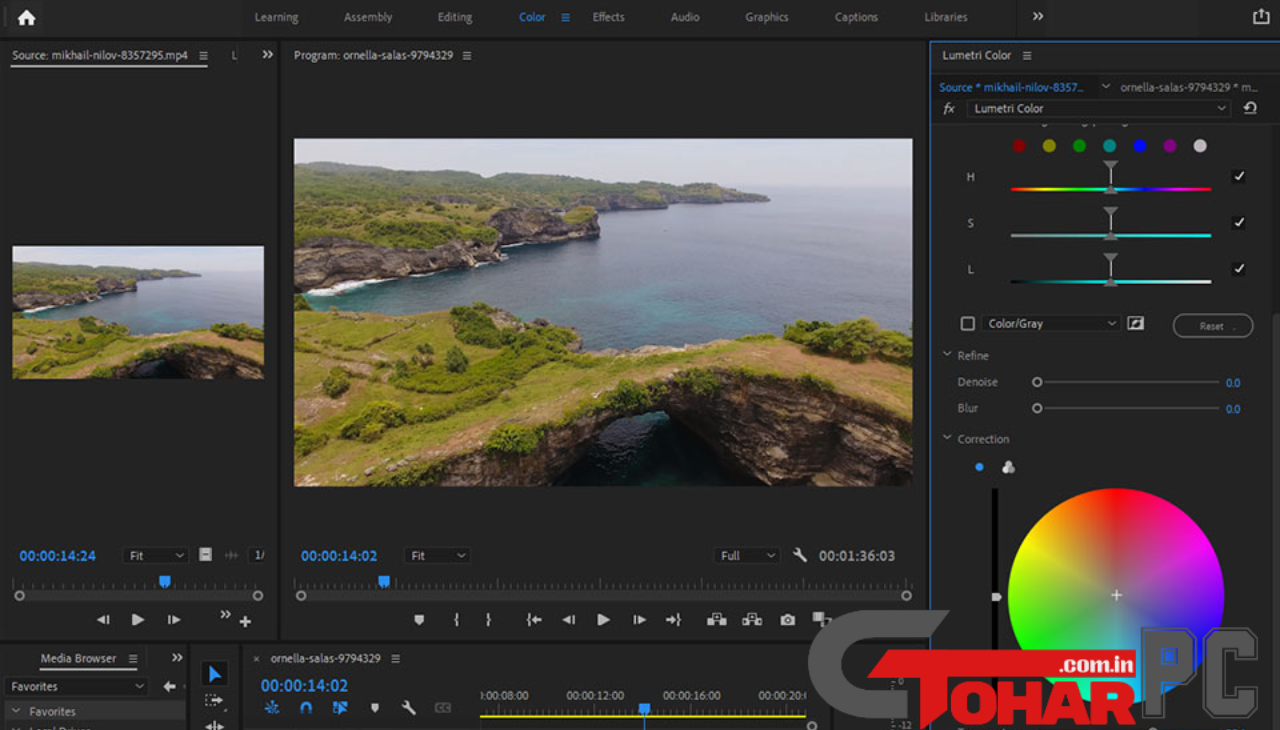Pick the red color swatch dot
1280x730 pixels.
pos(1019,146)
